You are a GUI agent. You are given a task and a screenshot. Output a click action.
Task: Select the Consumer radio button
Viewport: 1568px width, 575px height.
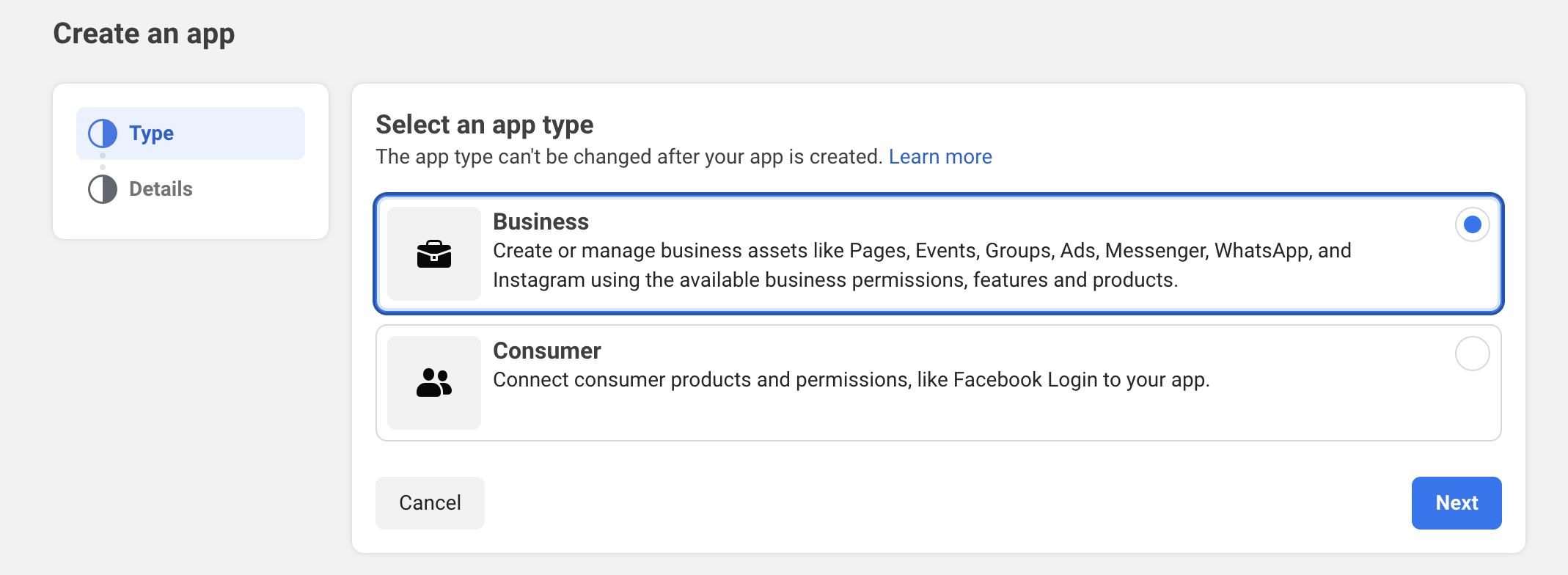pos(1472,354)
